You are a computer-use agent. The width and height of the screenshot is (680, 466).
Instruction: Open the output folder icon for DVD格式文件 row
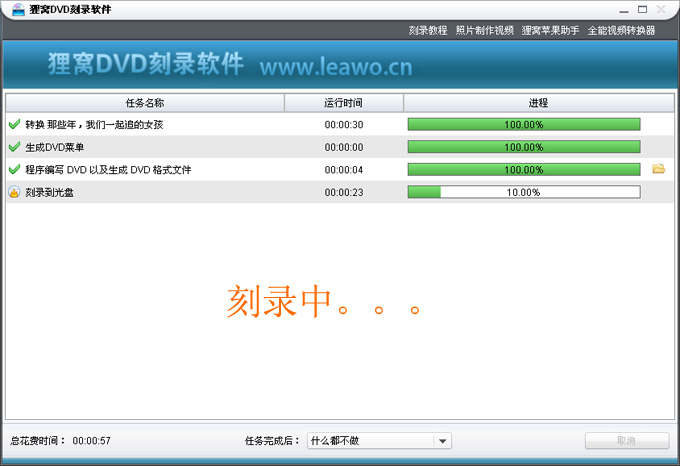[658, 169]
